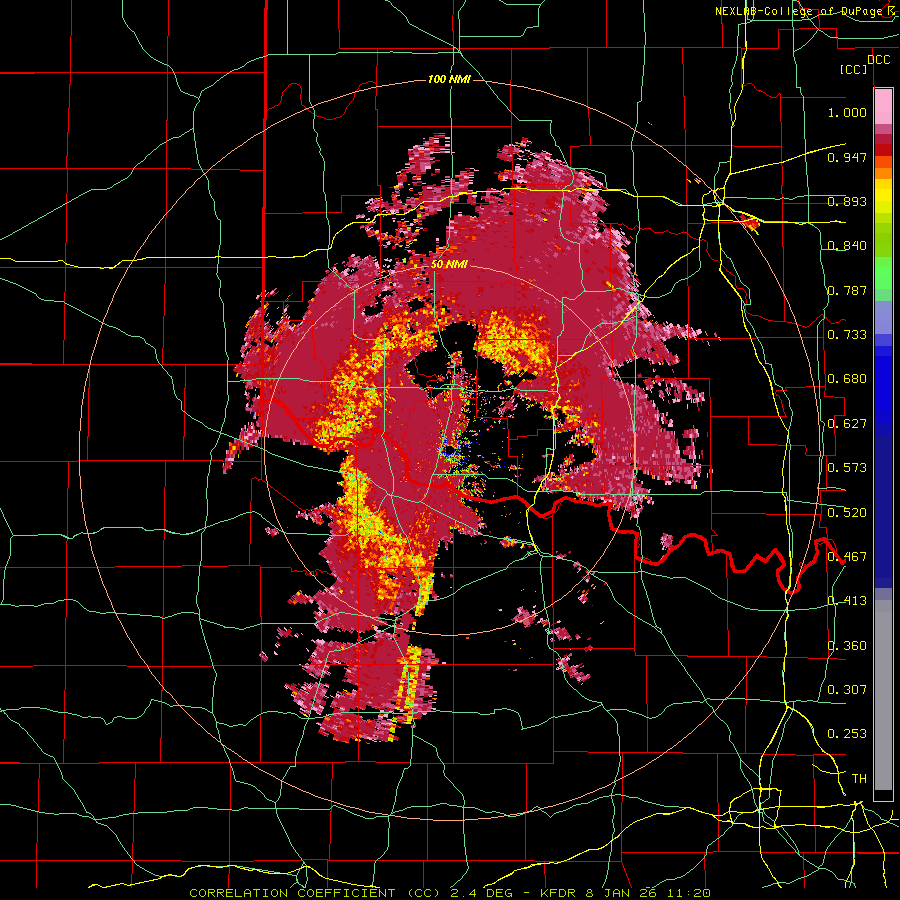The height and width of the screenshot is (900, 900).
Task: Click the TH label at scale bottom
Action: click(859, 778)
